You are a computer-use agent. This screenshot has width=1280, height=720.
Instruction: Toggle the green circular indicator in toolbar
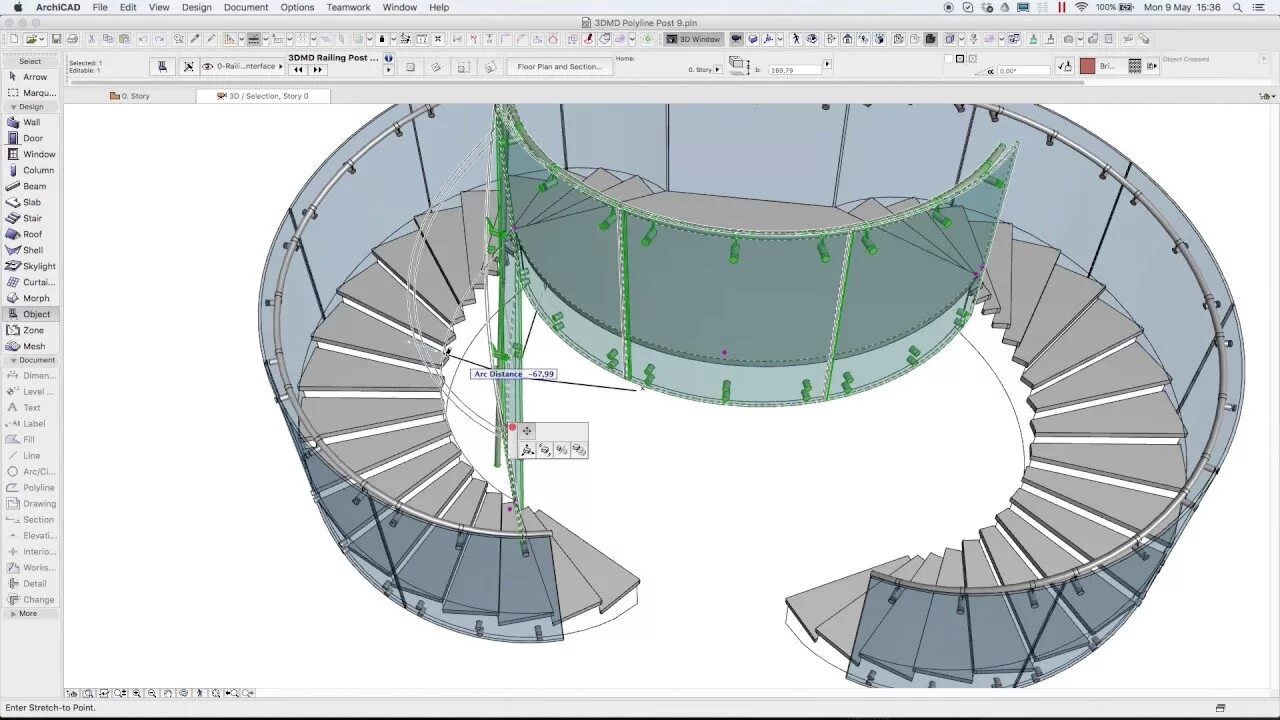(x=648, y=39)
